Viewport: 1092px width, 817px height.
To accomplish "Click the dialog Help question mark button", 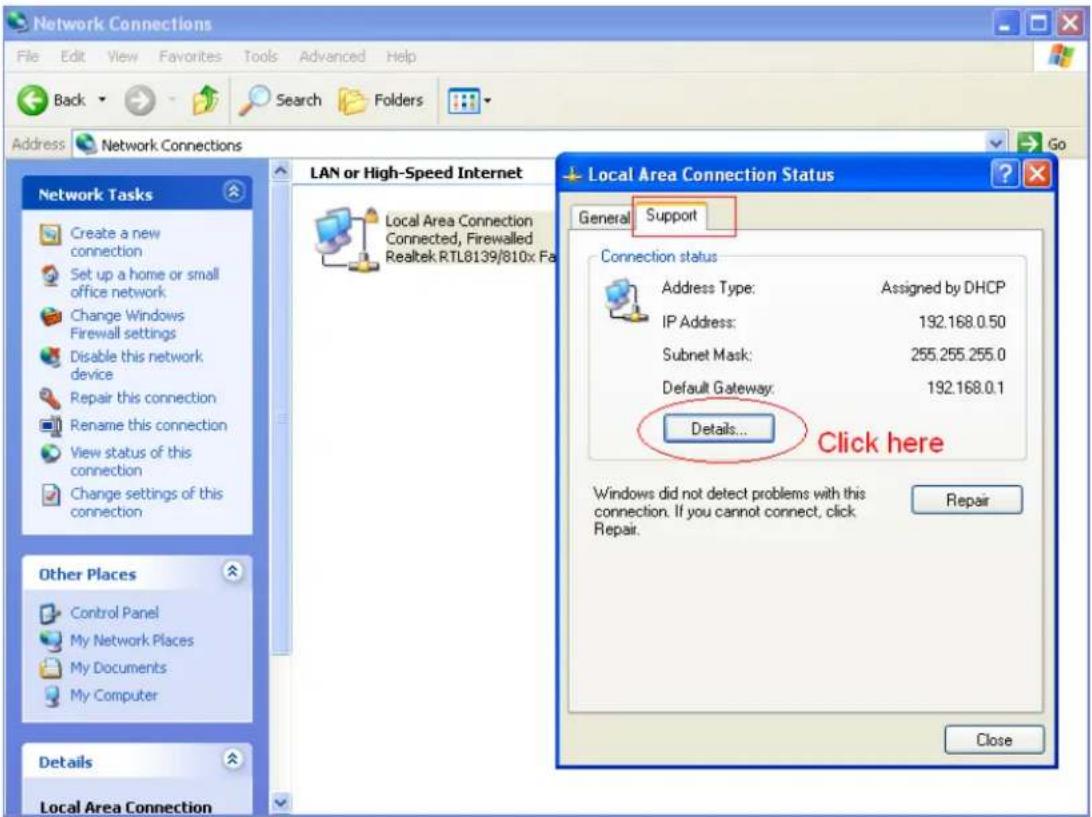I will pos(1005,173).
